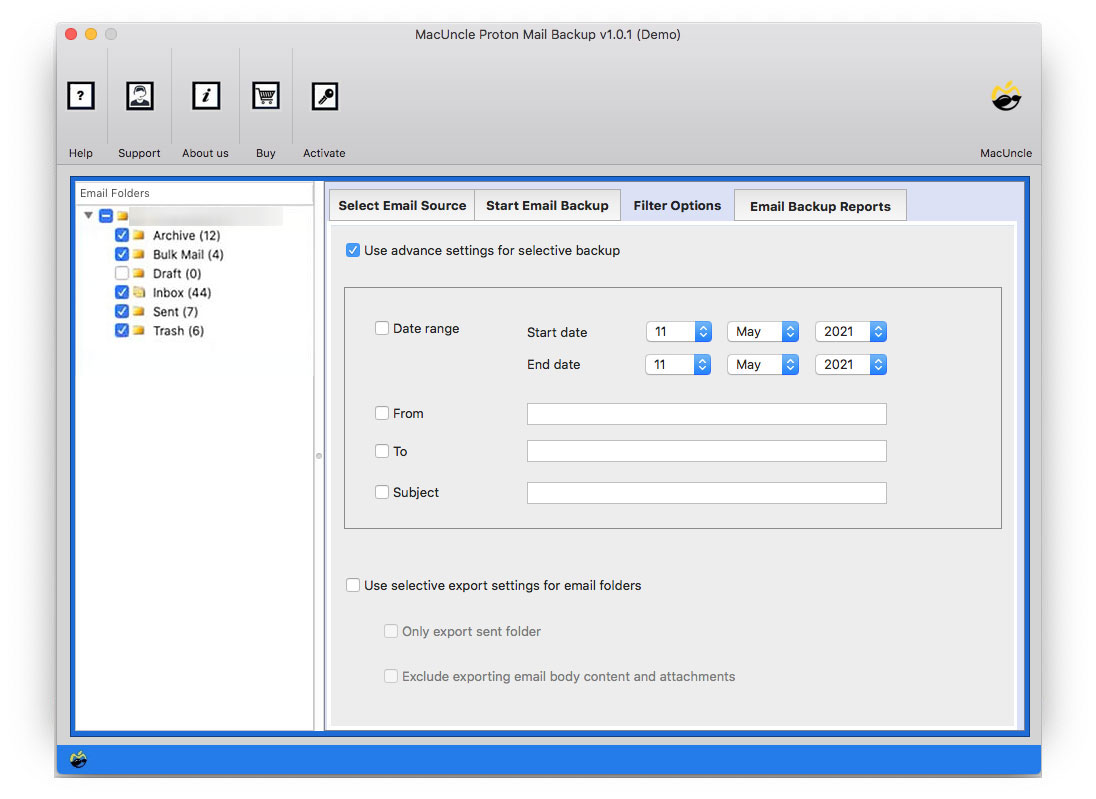Open the Help toolbar icon

[x=80, y=96]
